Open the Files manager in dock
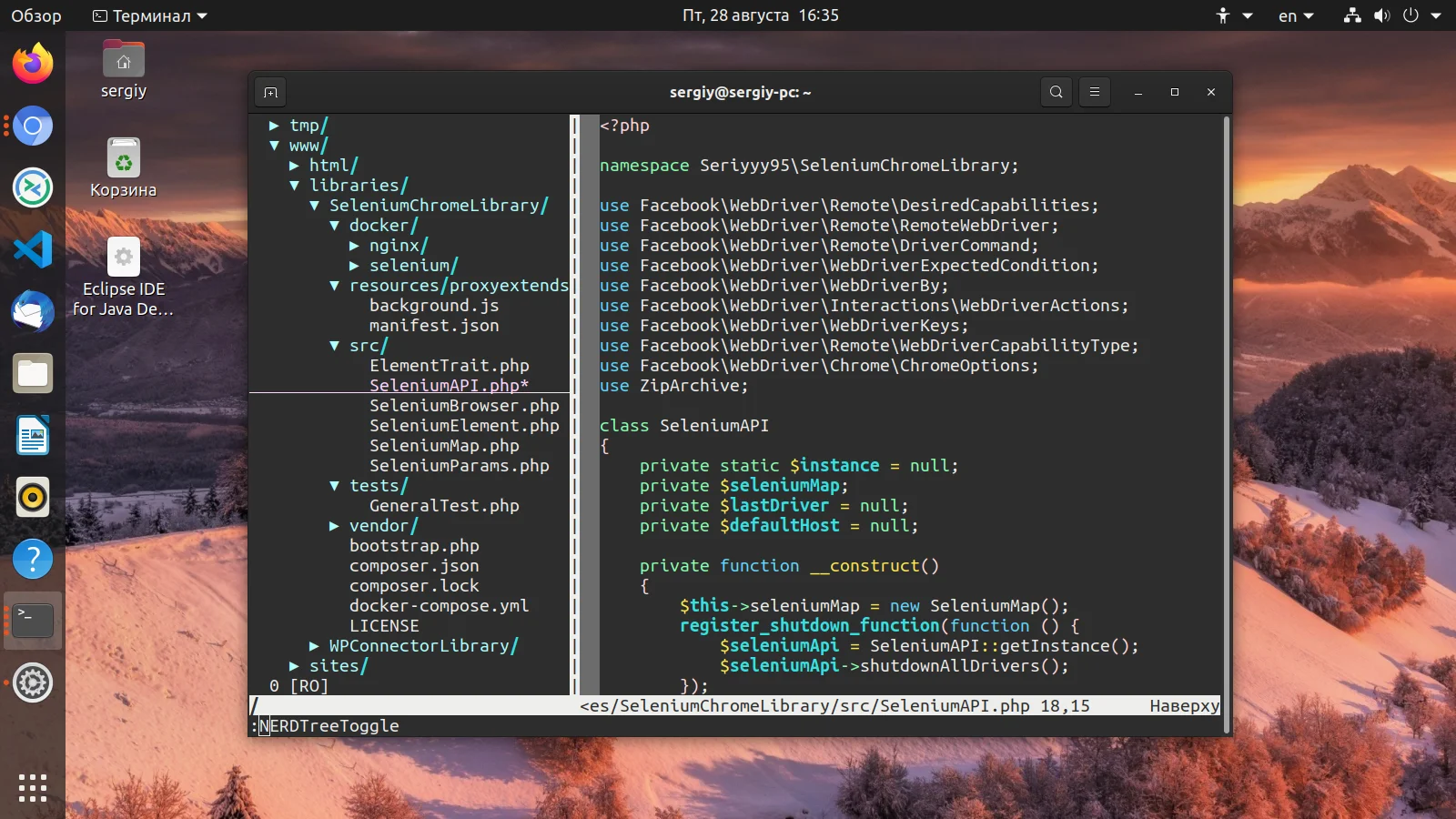This screenshot has height=819, width=1456. 33,373
